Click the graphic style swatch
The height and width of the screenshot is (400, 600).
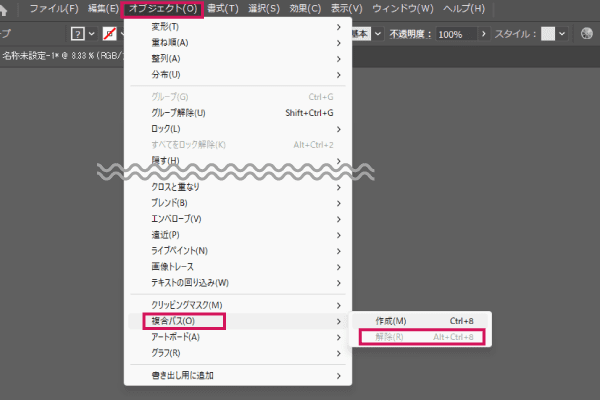(548, 34)
